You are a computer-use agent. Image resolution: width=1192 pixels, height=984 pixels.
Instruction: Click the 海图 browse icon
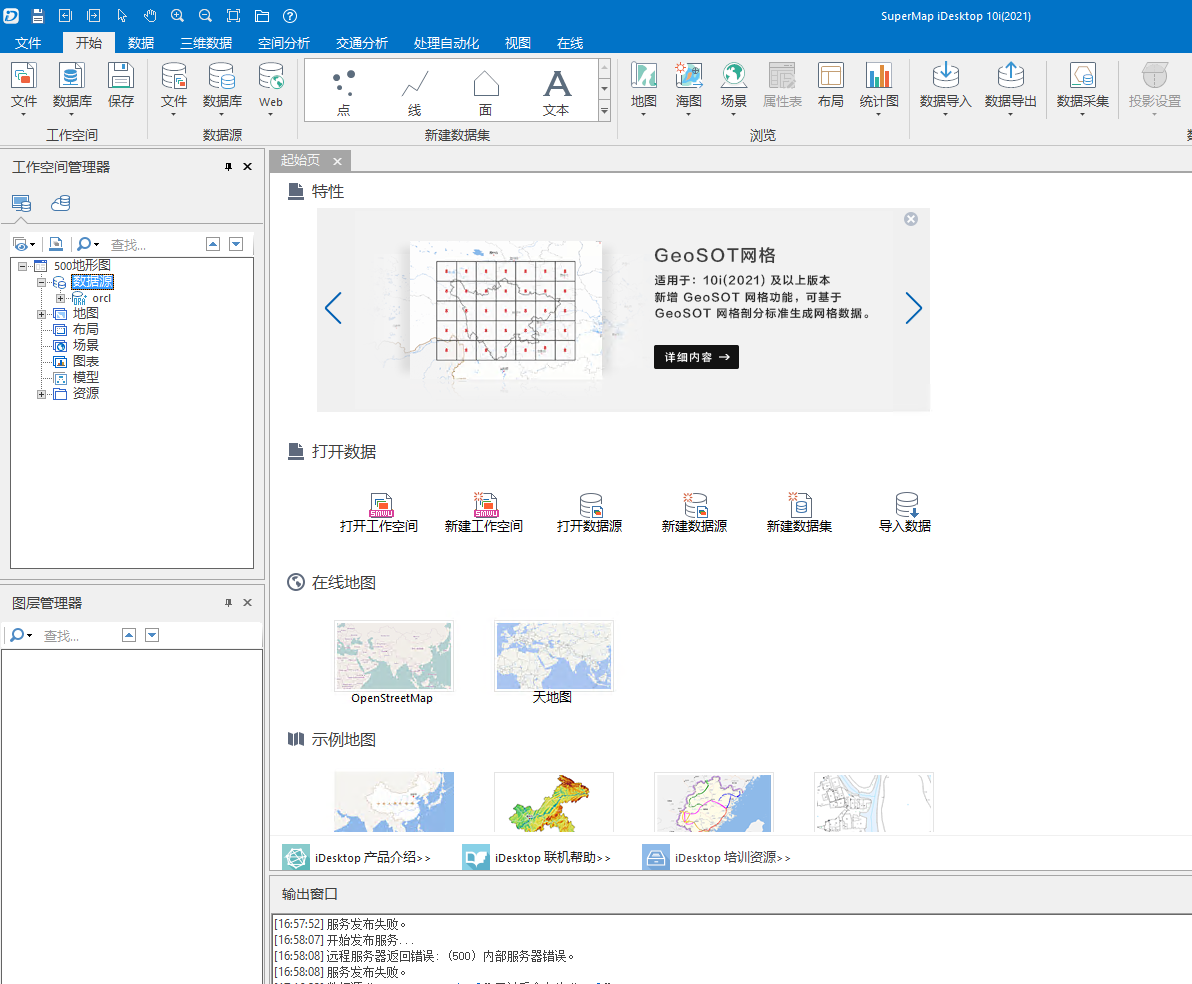(689, 88)
